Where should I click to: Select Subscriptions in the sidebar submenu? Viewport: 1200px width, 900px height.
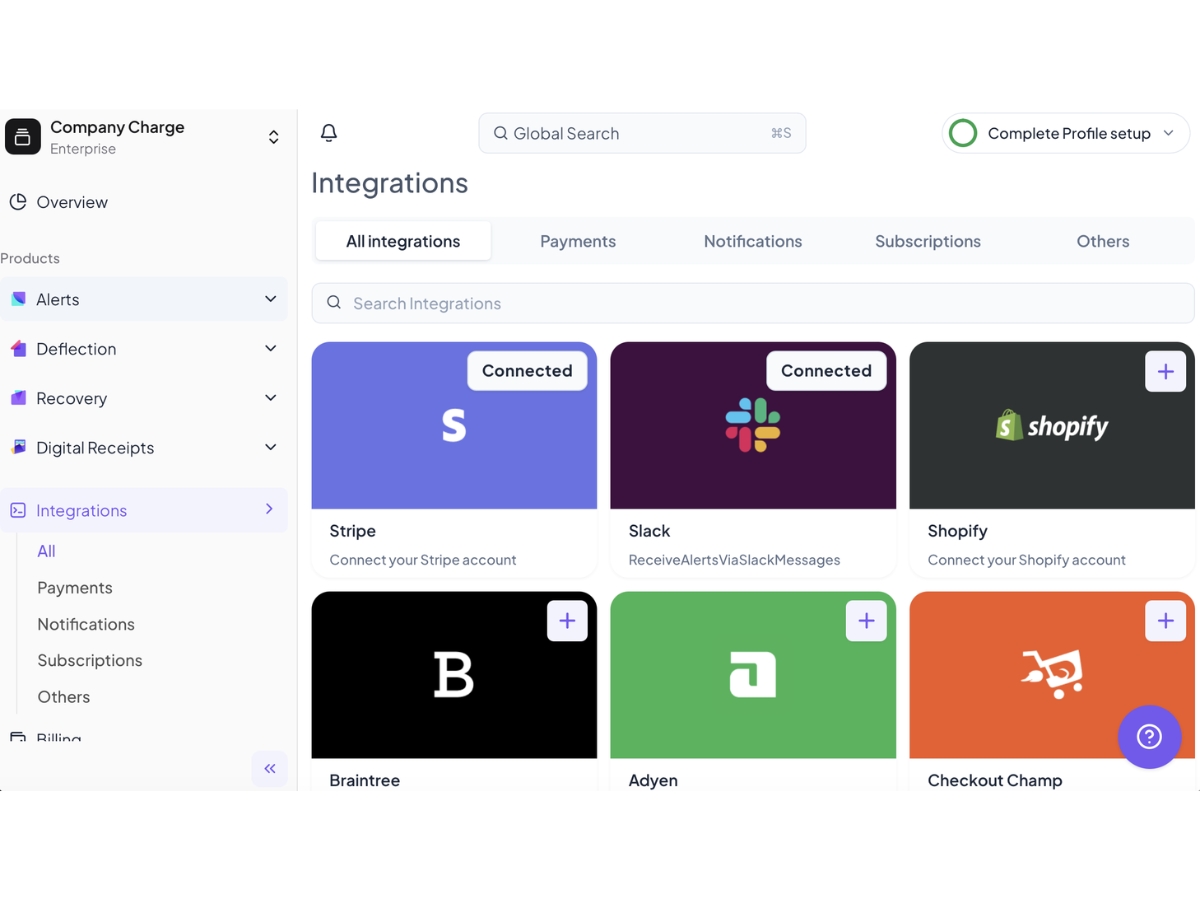coord(90,660)
